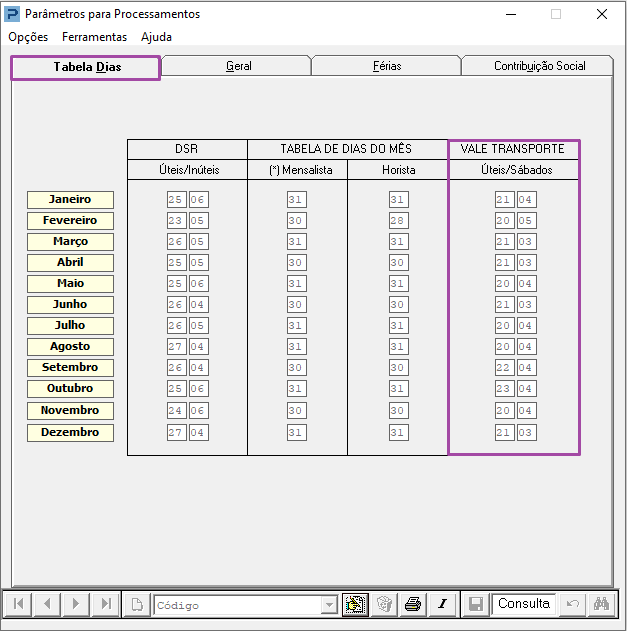
Task: Create a new record page icon
Action: [137, 604]
